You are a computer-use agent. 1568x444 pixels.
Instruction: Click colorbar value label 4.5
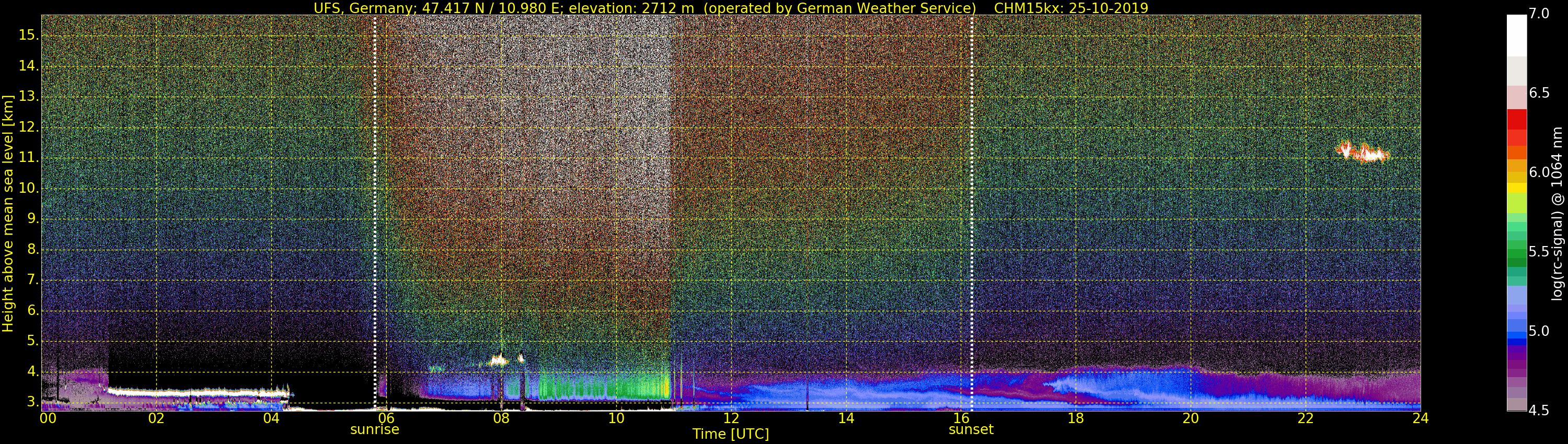(x=1539, y=411)
